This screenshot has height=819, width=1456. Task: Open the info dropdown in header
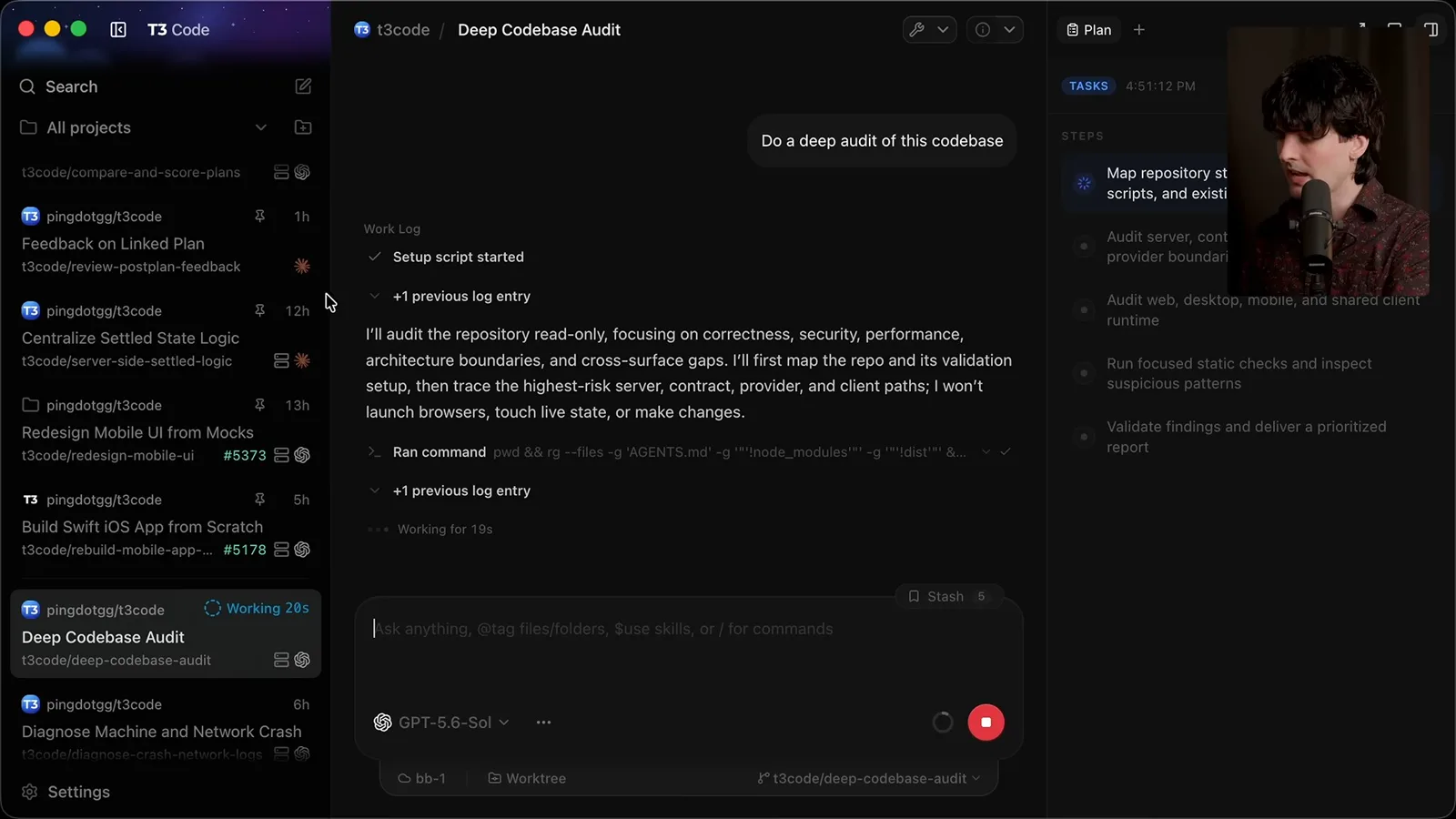995,29
